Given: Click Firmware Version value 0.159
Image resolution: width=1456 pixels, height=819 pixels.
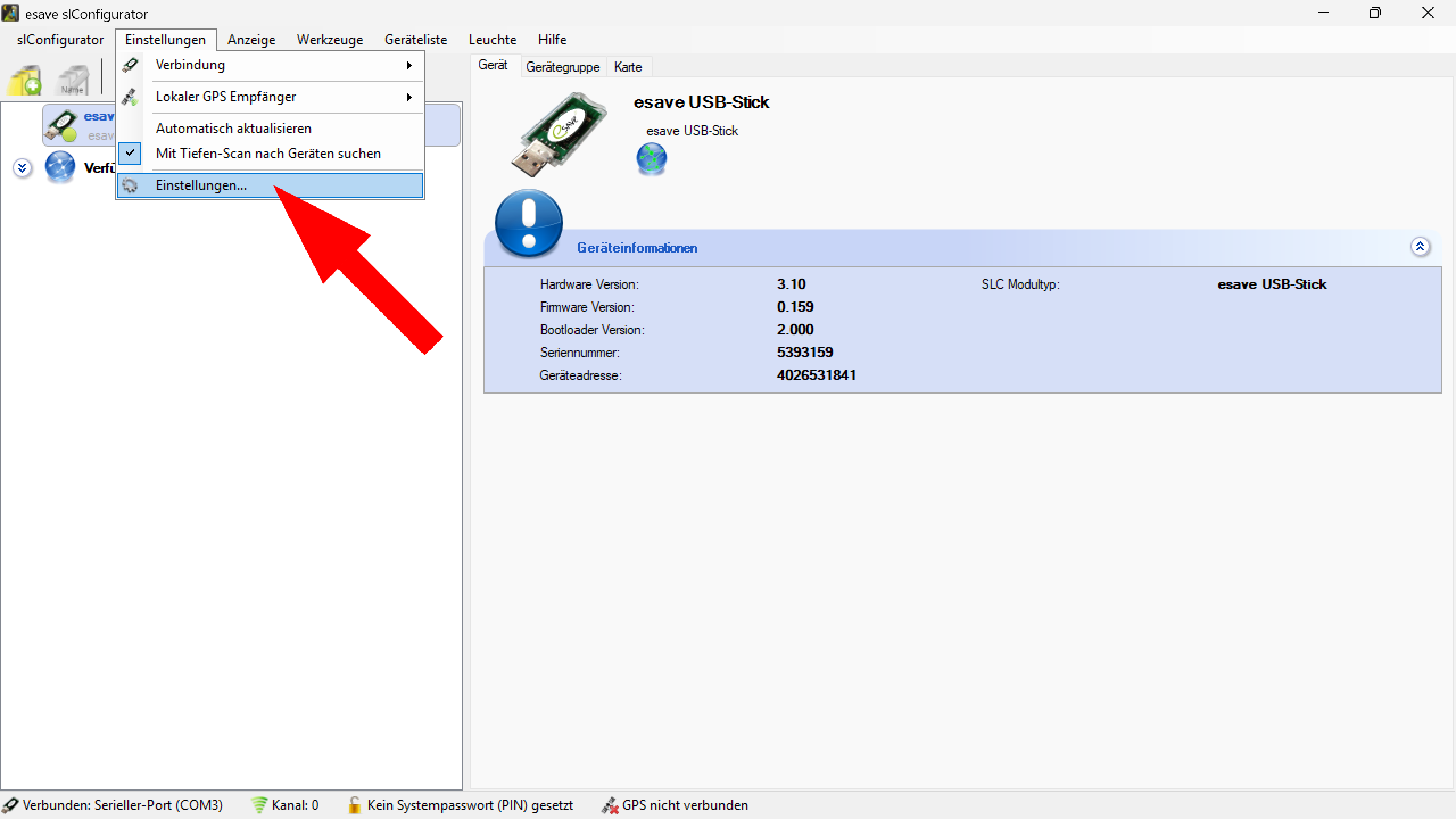Looking at the screenshot, I should pyautogui.click(x=795, y=307).
